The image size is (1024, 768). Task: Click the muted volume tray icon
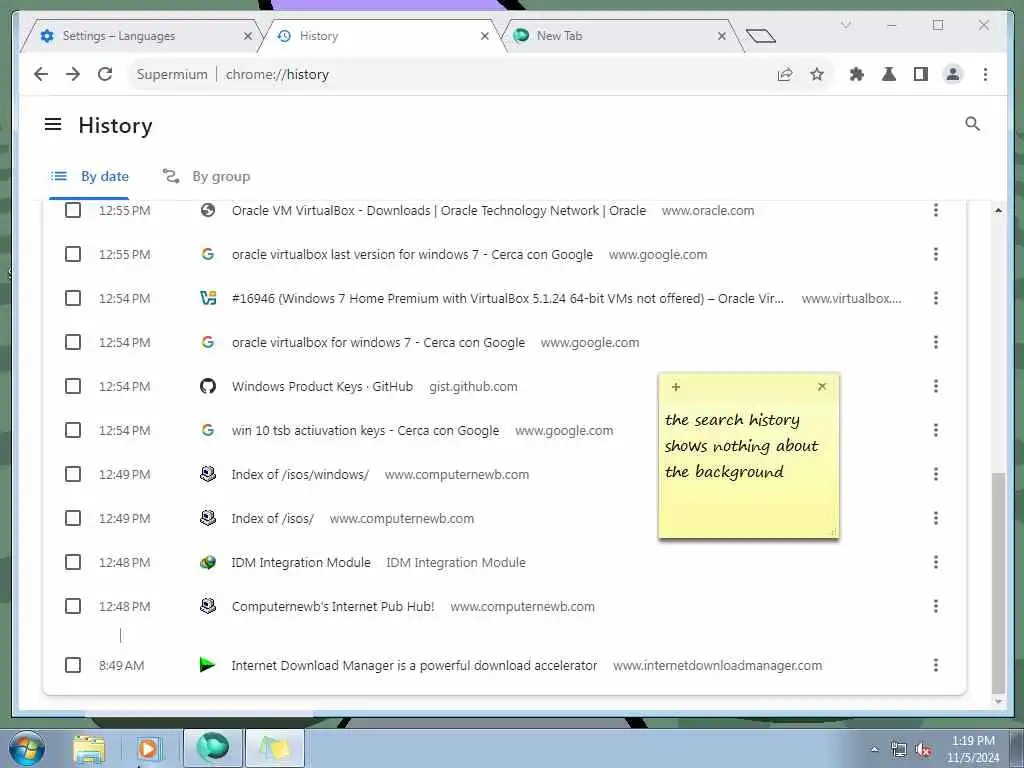pos(923,750)
